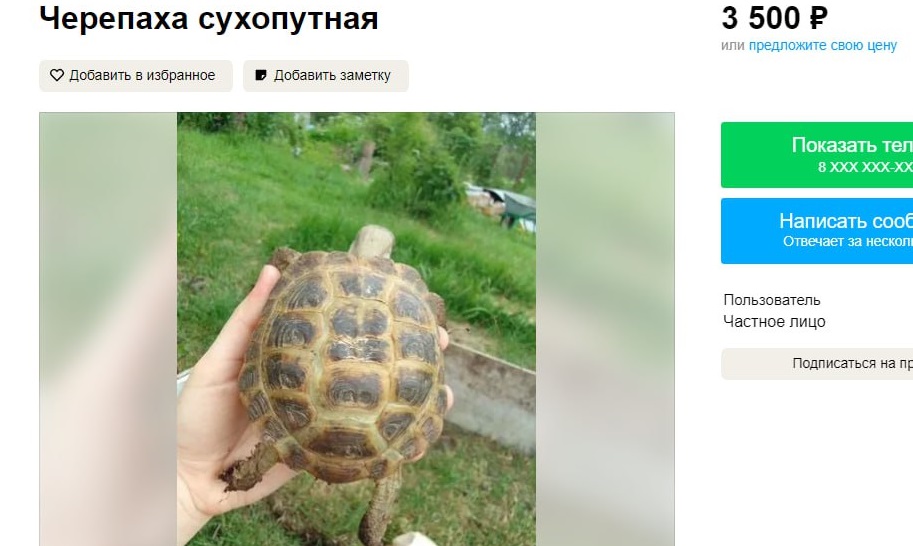
Task: Click 'Отвечает за несколько' response time subtitle
Action: (848, 242)
